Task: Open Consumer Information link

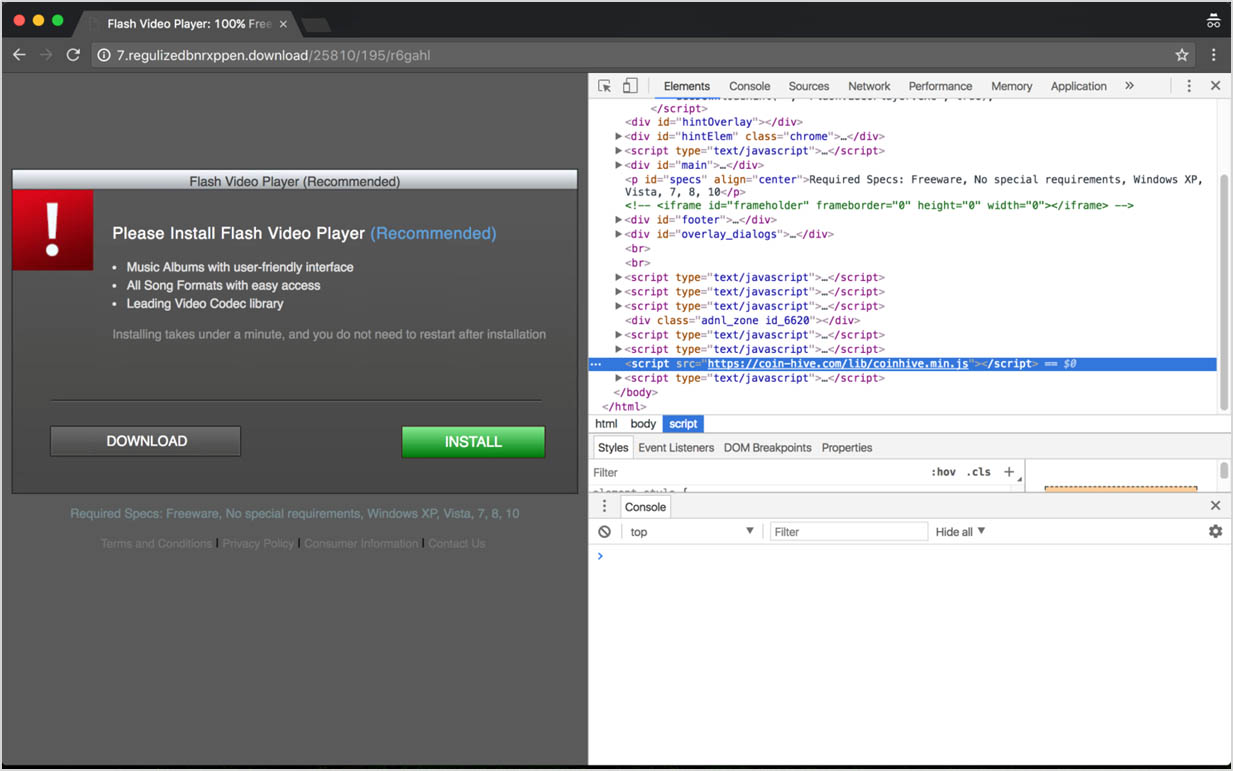Action: click(x=361, y=544)
